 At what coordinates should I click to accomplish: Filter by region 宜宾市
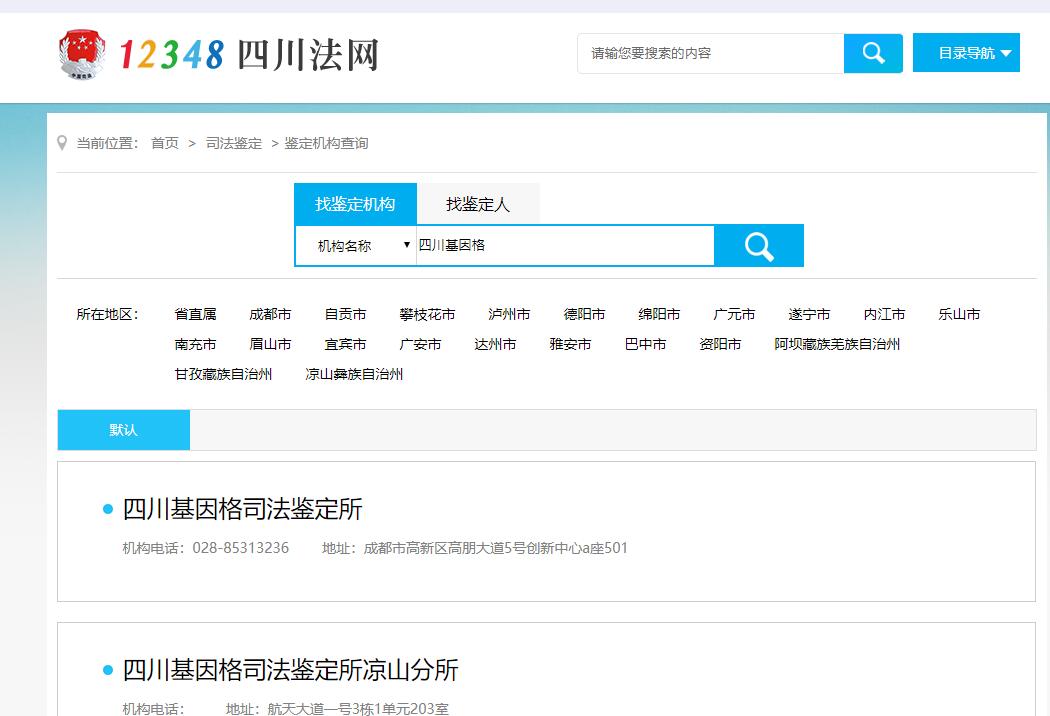coord(346,344)
